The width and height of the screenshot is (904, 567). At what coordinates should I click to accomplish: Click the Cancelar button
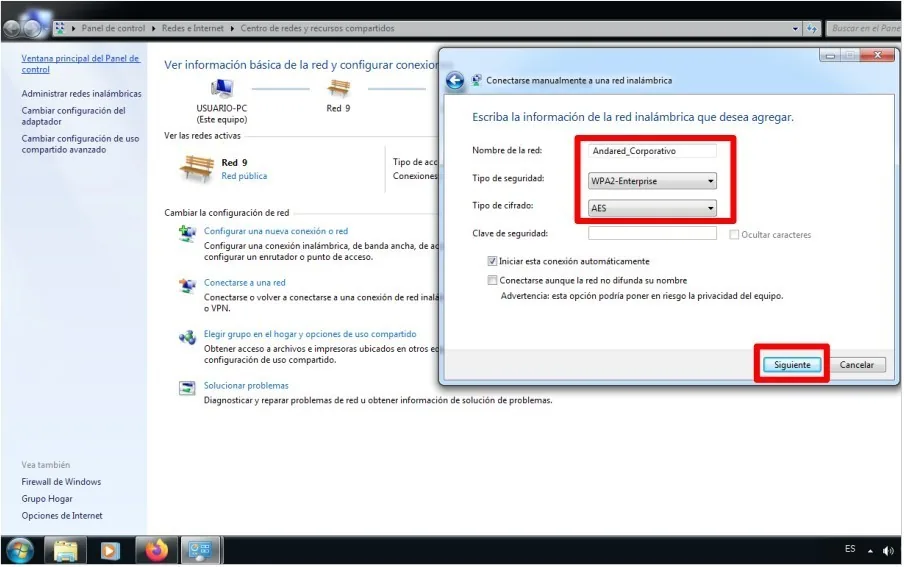point(856,365)
